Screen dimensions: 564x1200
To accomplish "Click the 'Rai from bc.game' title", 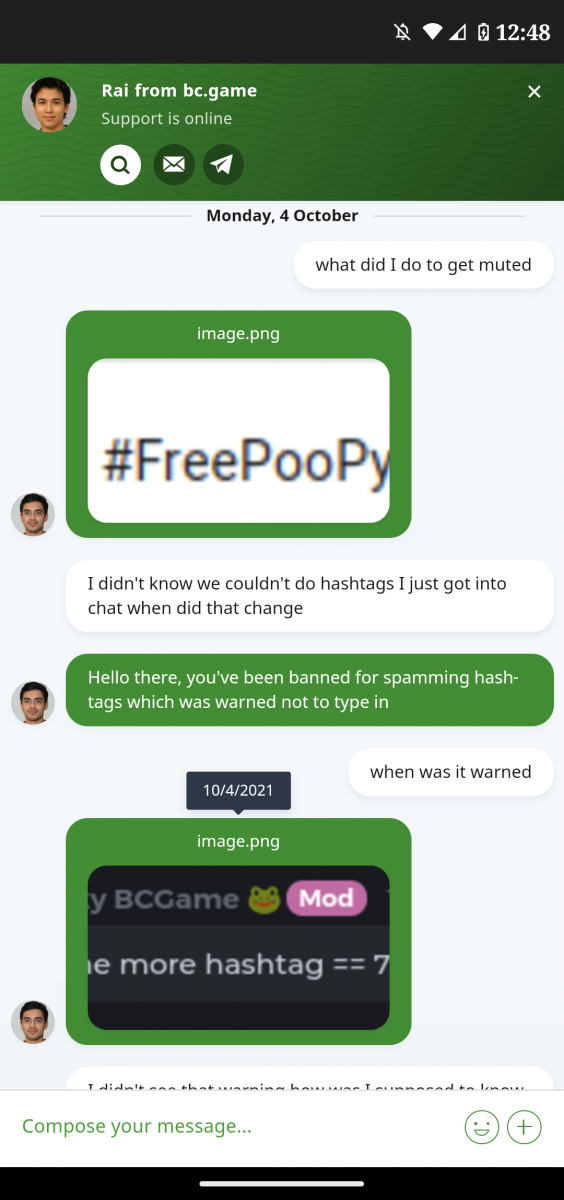I will tap(179, 90).
